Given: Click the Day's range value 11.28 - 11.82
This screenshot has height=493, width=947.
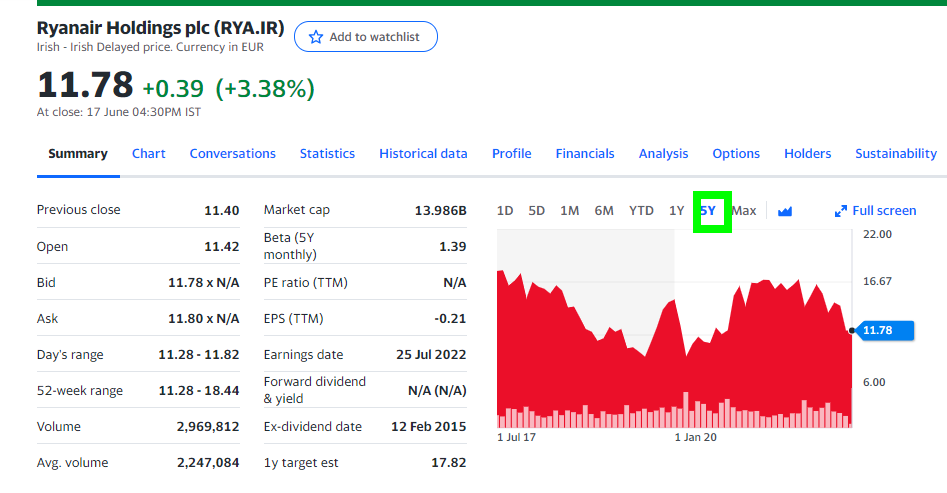Looking at the screenshot, I should point(199,355).
